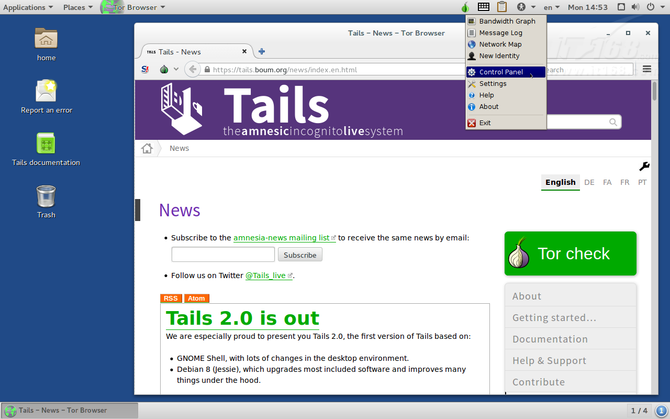Open a new tab with plus icon
670x419 pixels.
coord(262,51)
